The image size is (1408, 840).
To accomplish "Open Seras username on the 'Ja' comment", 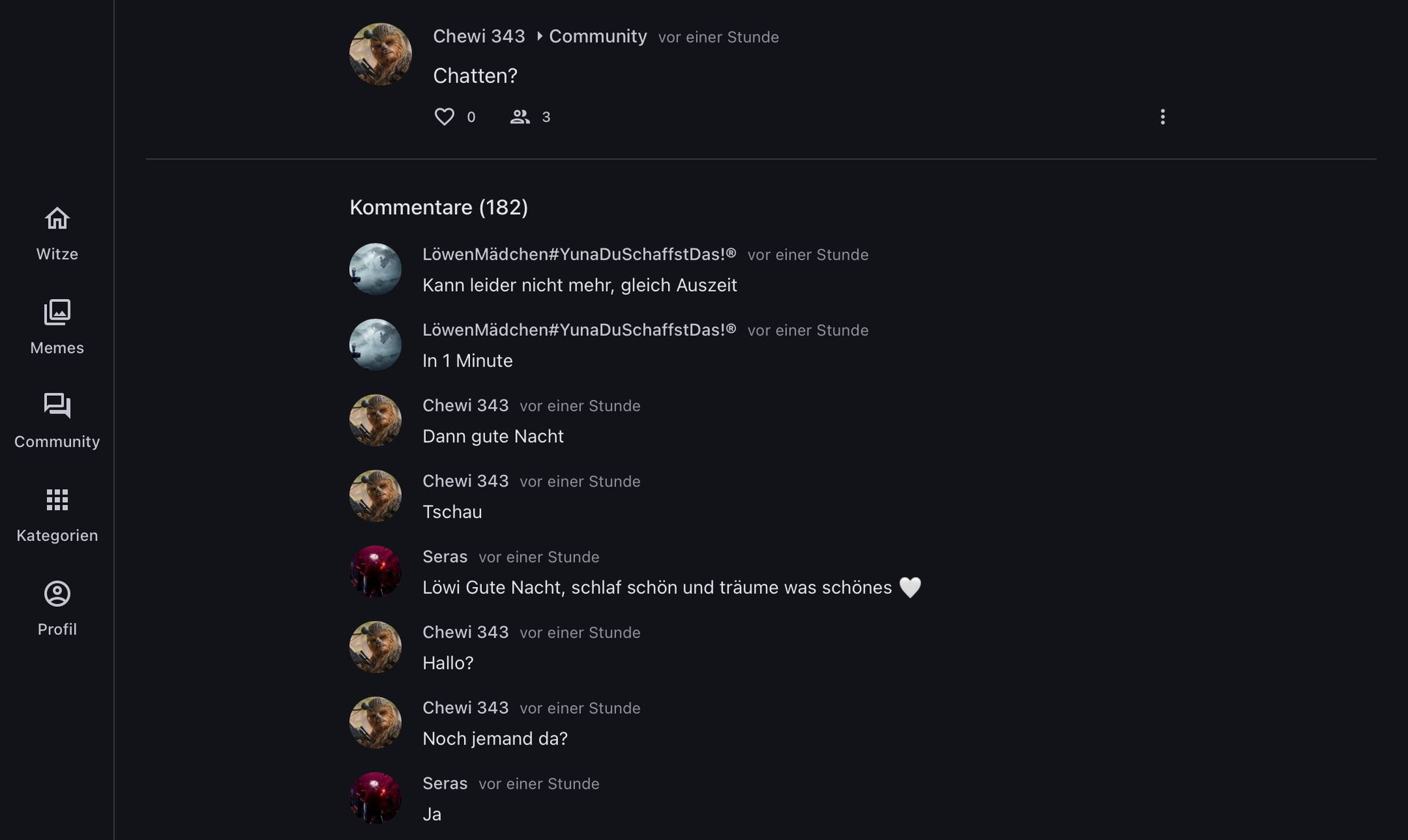I will tap(445, 784).
